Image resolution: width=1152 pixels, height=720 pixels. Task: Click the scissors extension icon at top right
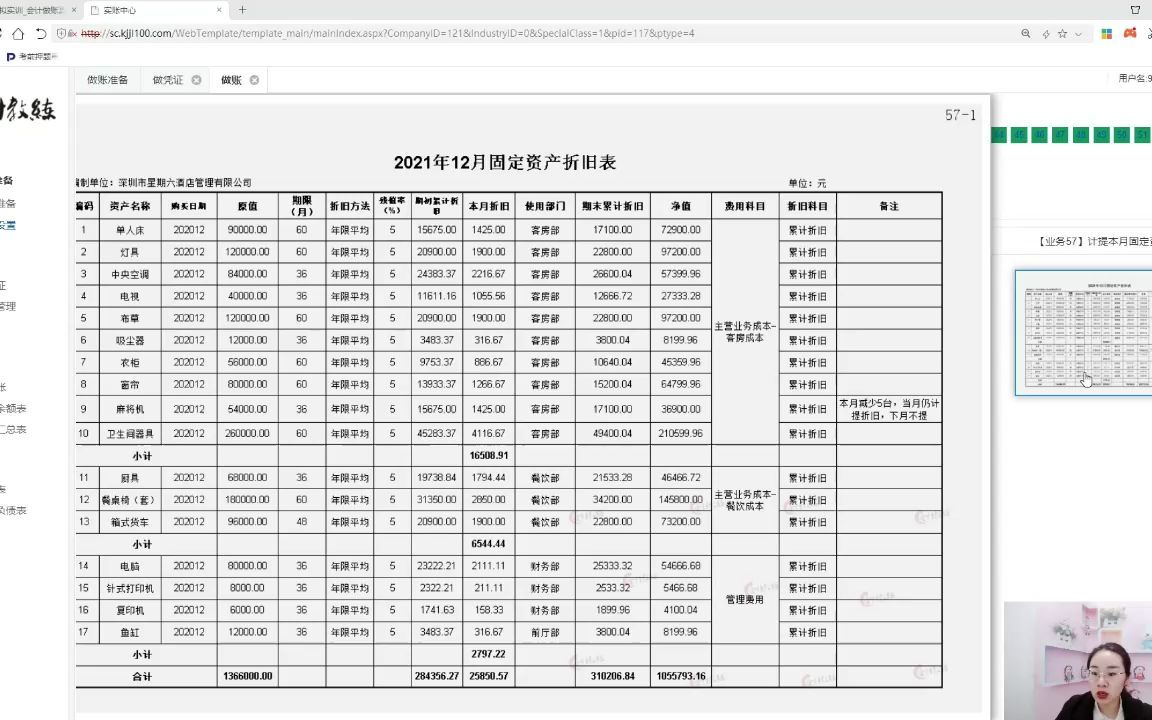(1150, 33)
